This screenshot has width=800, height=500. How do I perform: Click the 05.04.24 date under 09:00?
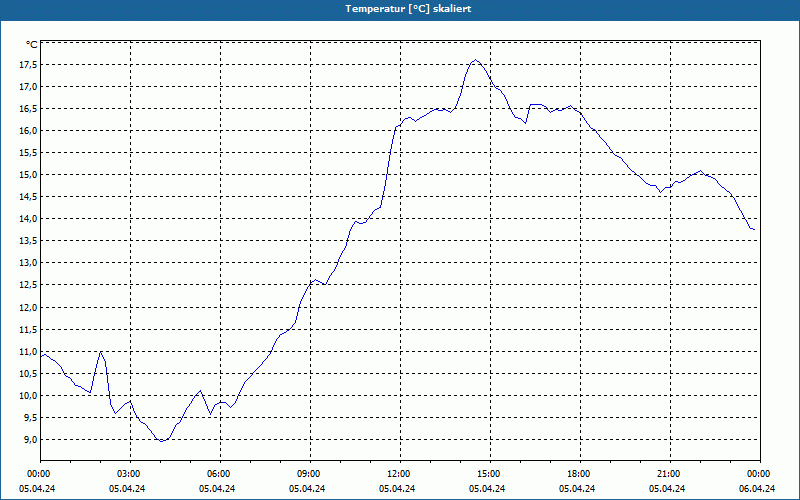point(307,488)
